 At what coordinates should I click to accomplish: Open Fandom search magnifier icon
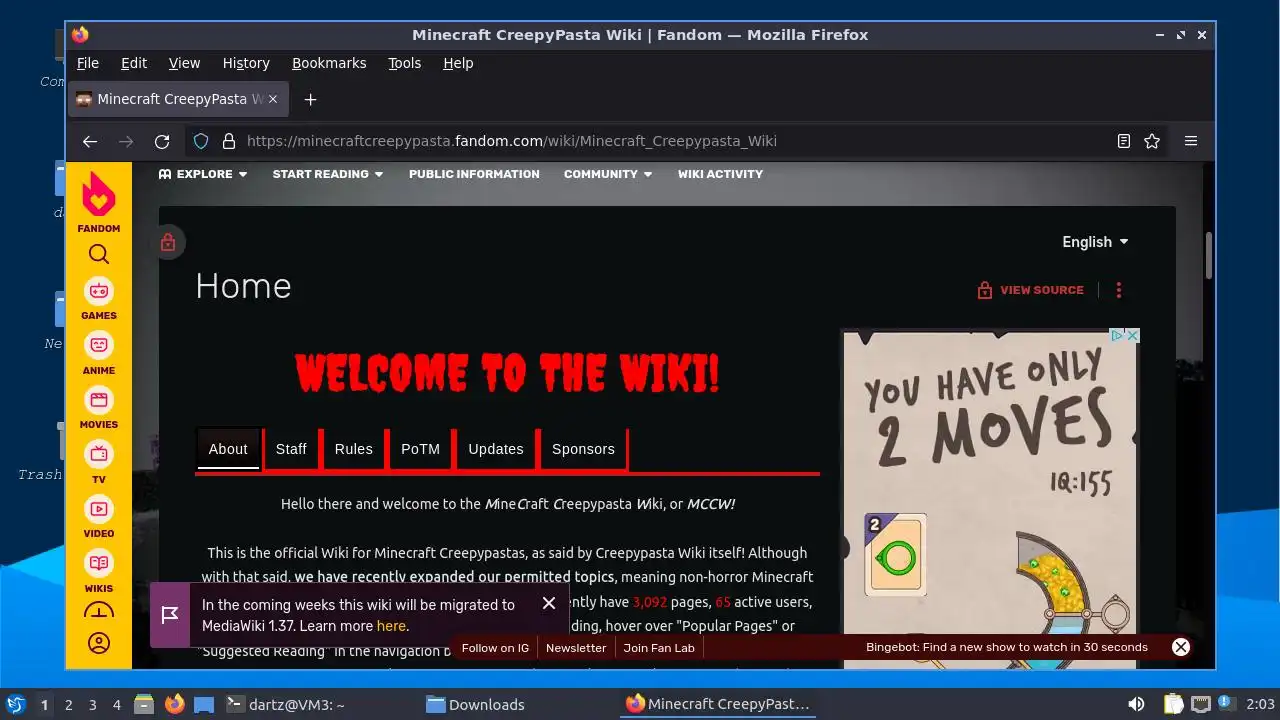tap(99, 254)
